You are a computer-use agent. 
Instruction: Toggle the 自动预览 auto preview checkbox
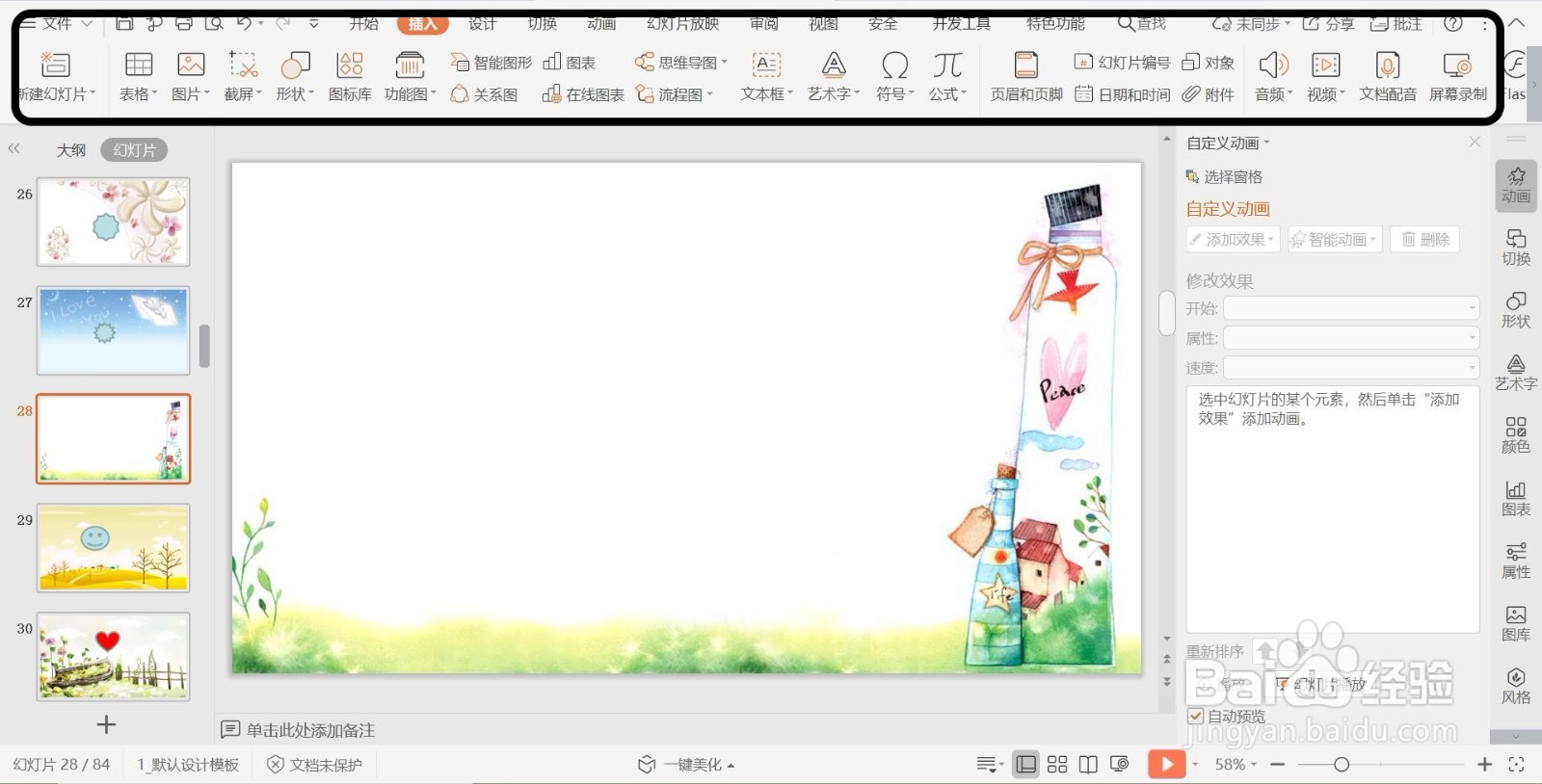tap(1196, 717)
